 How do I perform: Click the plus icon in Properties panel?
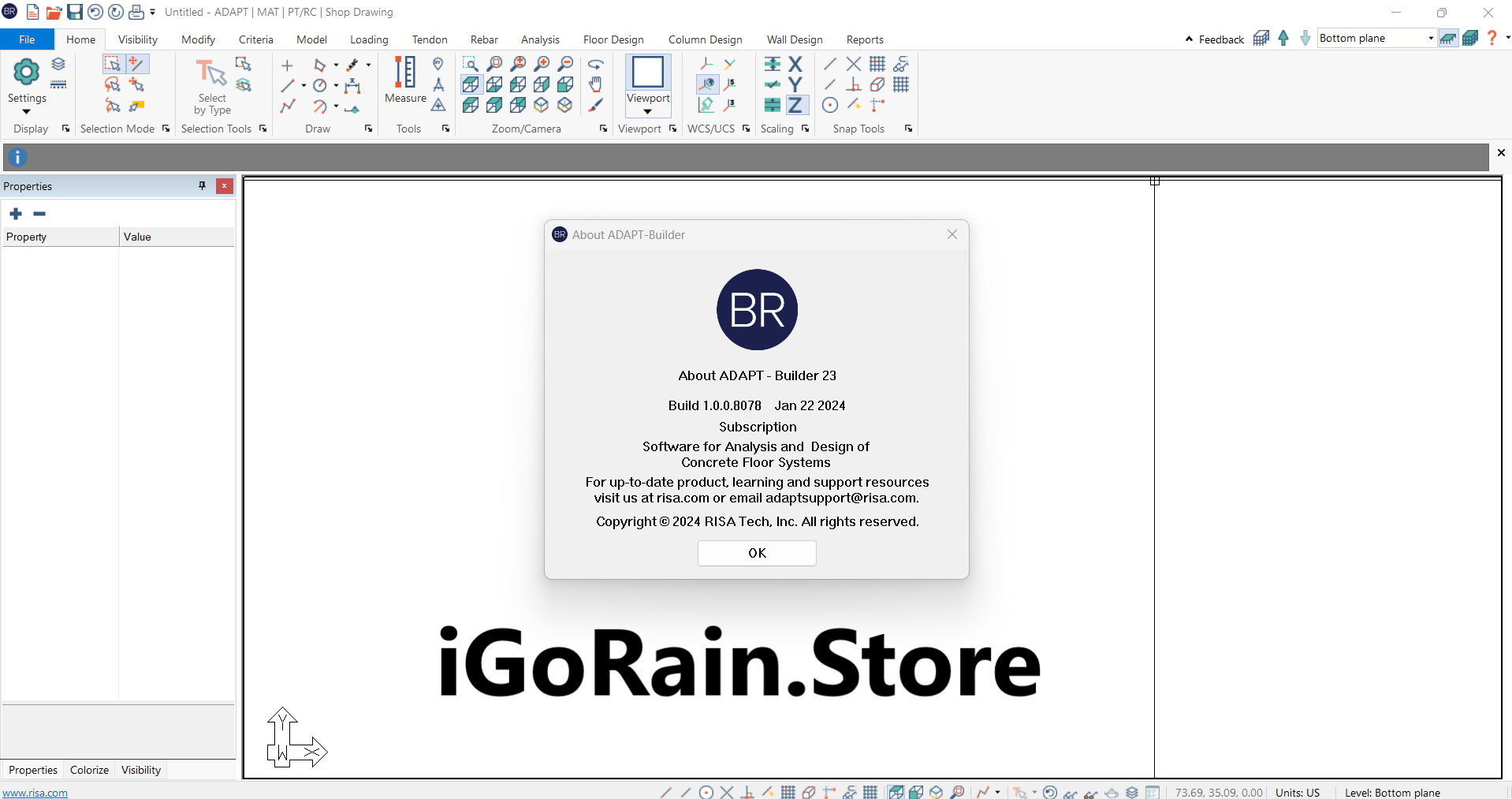tap(16, 214)
